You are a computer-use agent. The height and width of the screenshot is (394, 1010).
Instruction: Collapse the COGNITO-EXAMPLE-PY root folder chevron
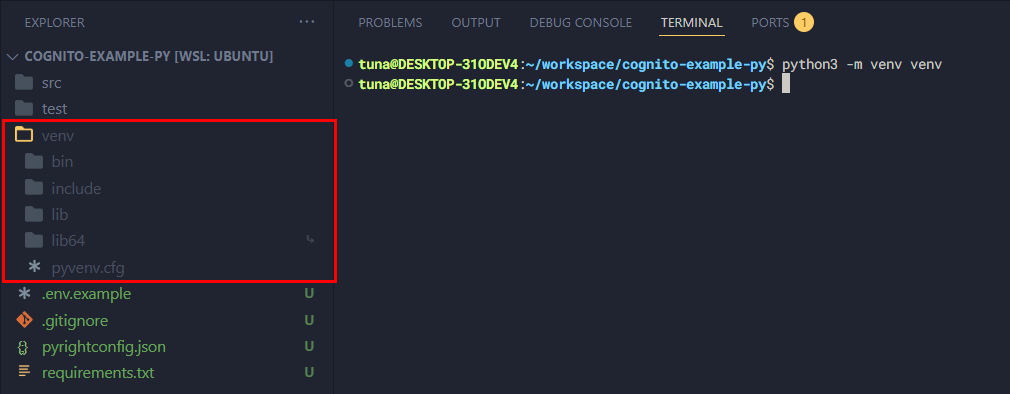point(12,57)
